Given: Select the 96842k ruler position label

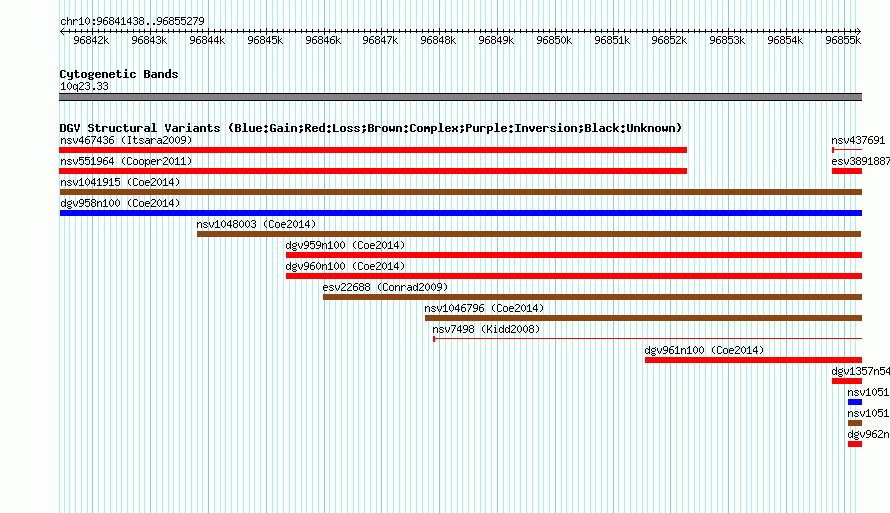Looking at the screenshot, I should pos(91,40).
